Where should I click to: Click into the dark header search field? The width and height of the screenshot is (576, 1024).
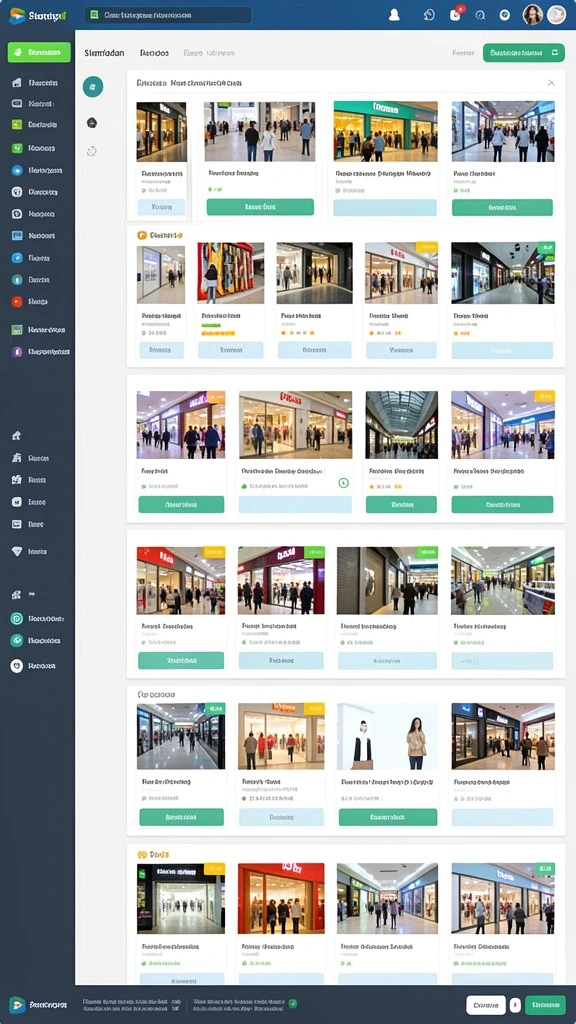tap(168, 14)
